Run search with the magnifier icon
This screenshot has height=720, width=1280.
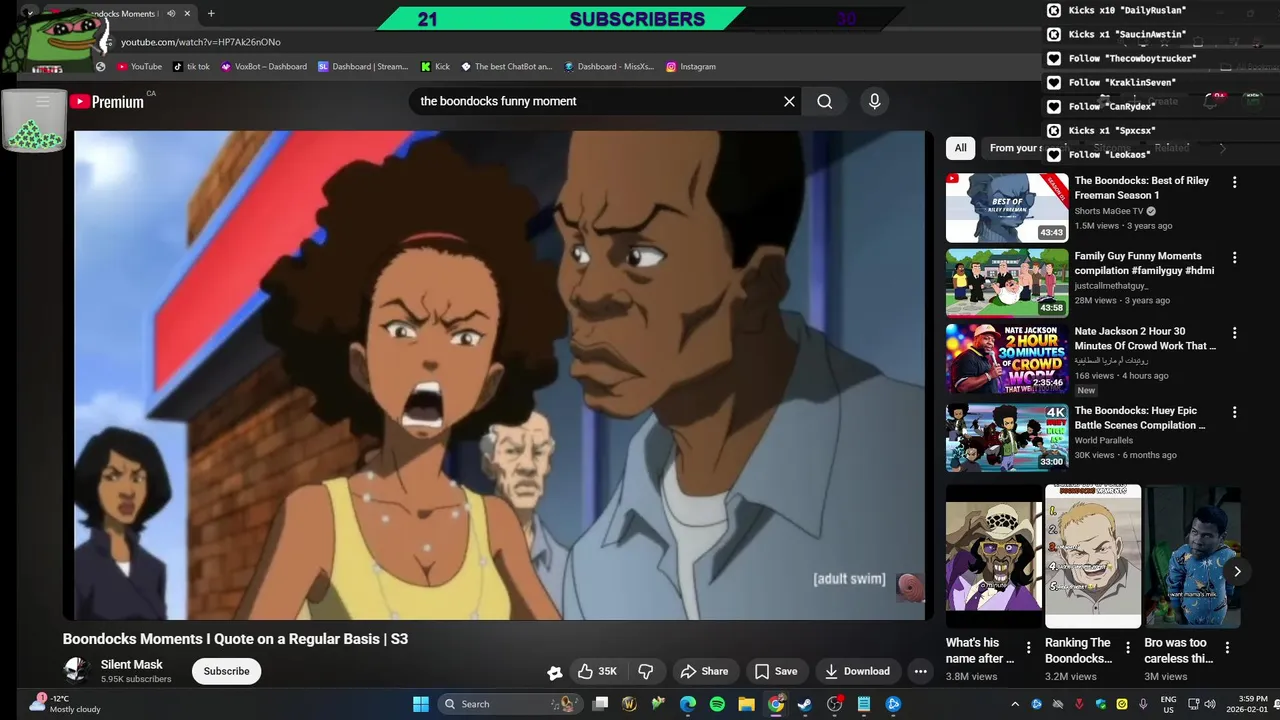[824, 101]
